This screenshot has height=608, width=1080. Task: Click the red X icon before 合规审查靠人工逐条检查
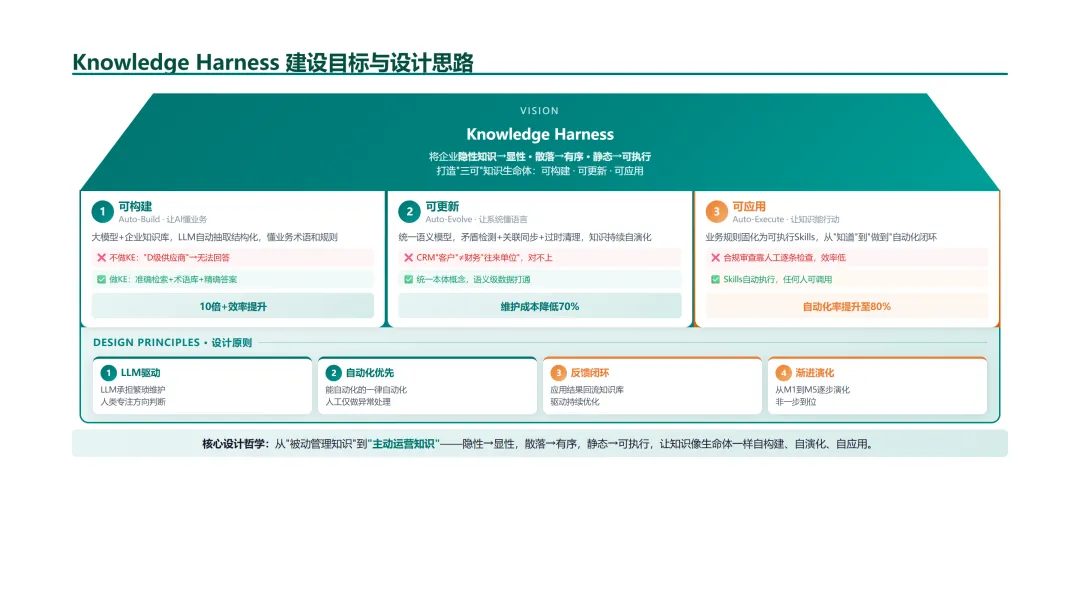pos(715,258)
